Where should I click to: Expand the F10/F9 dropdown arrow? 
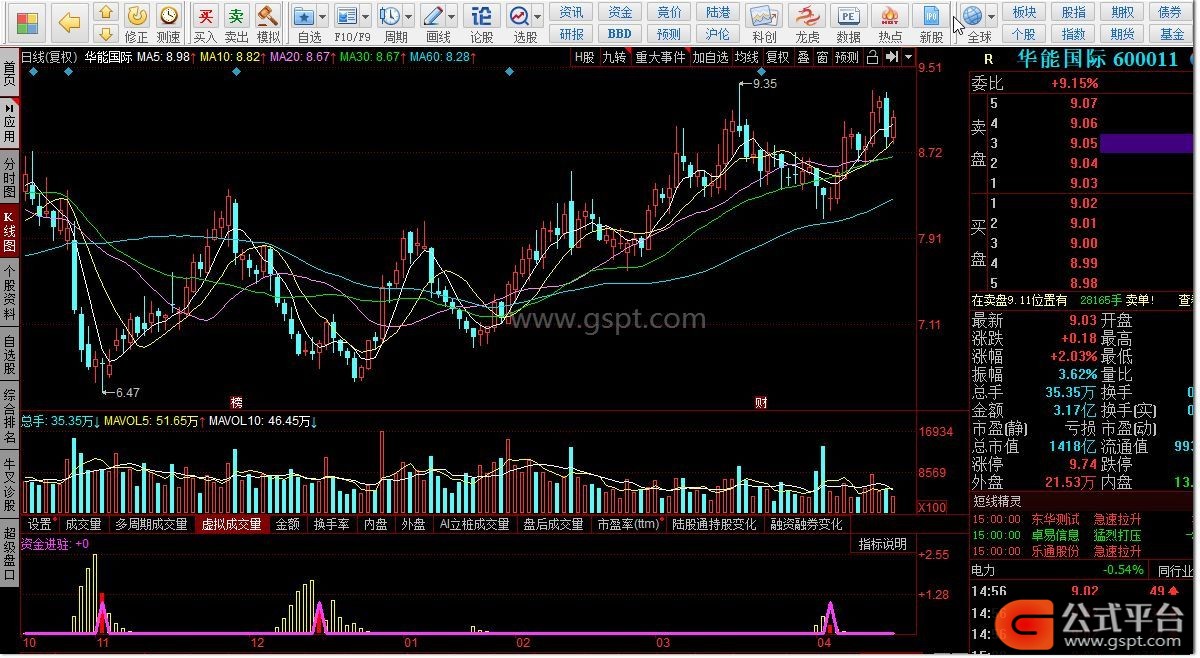point(366,17)
